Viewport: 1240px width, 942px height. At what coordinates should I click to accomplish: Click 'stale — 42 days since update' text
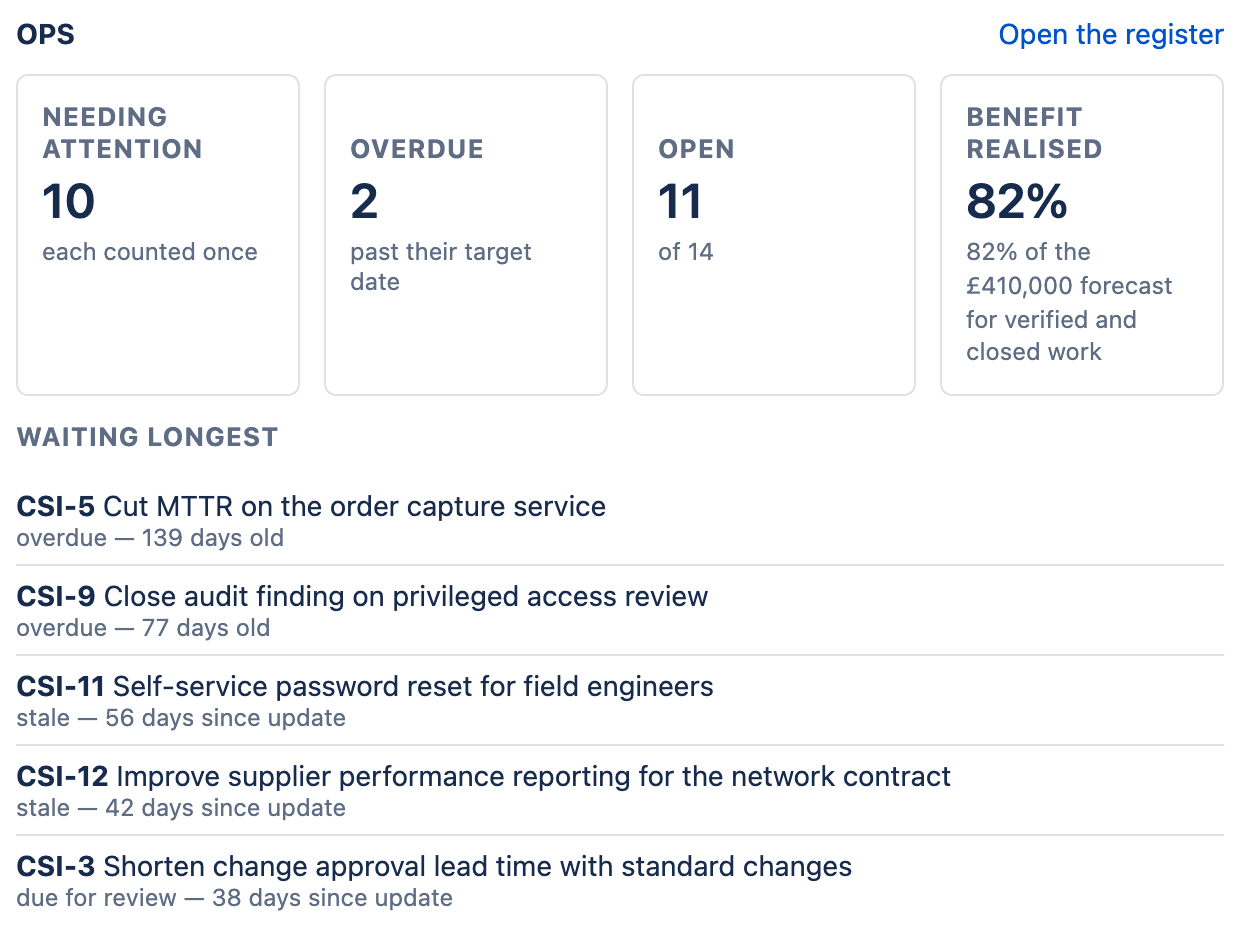tap(181, 808)
